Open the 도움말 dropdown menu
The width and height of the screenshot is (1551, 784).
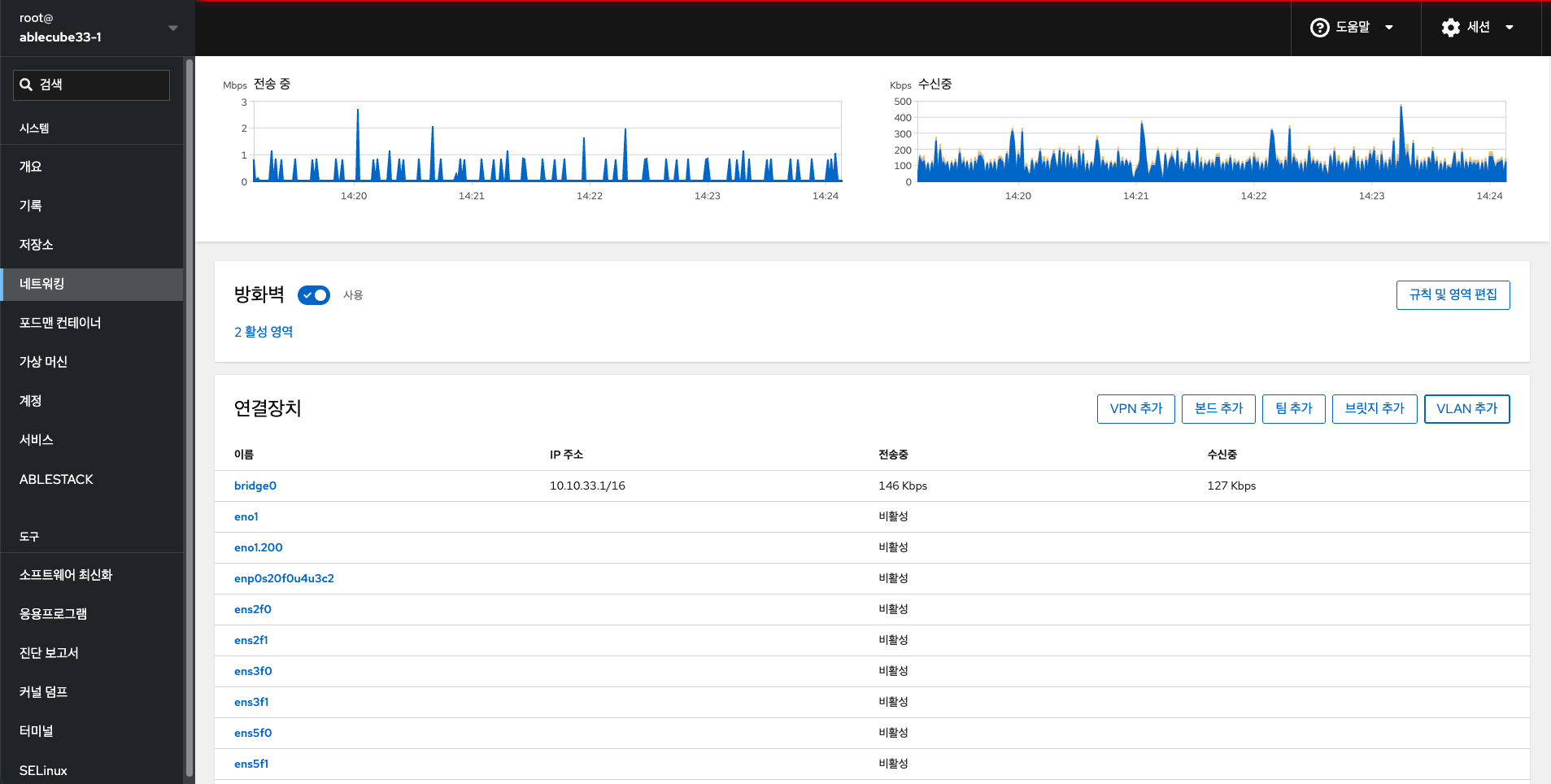[1353, 28]
